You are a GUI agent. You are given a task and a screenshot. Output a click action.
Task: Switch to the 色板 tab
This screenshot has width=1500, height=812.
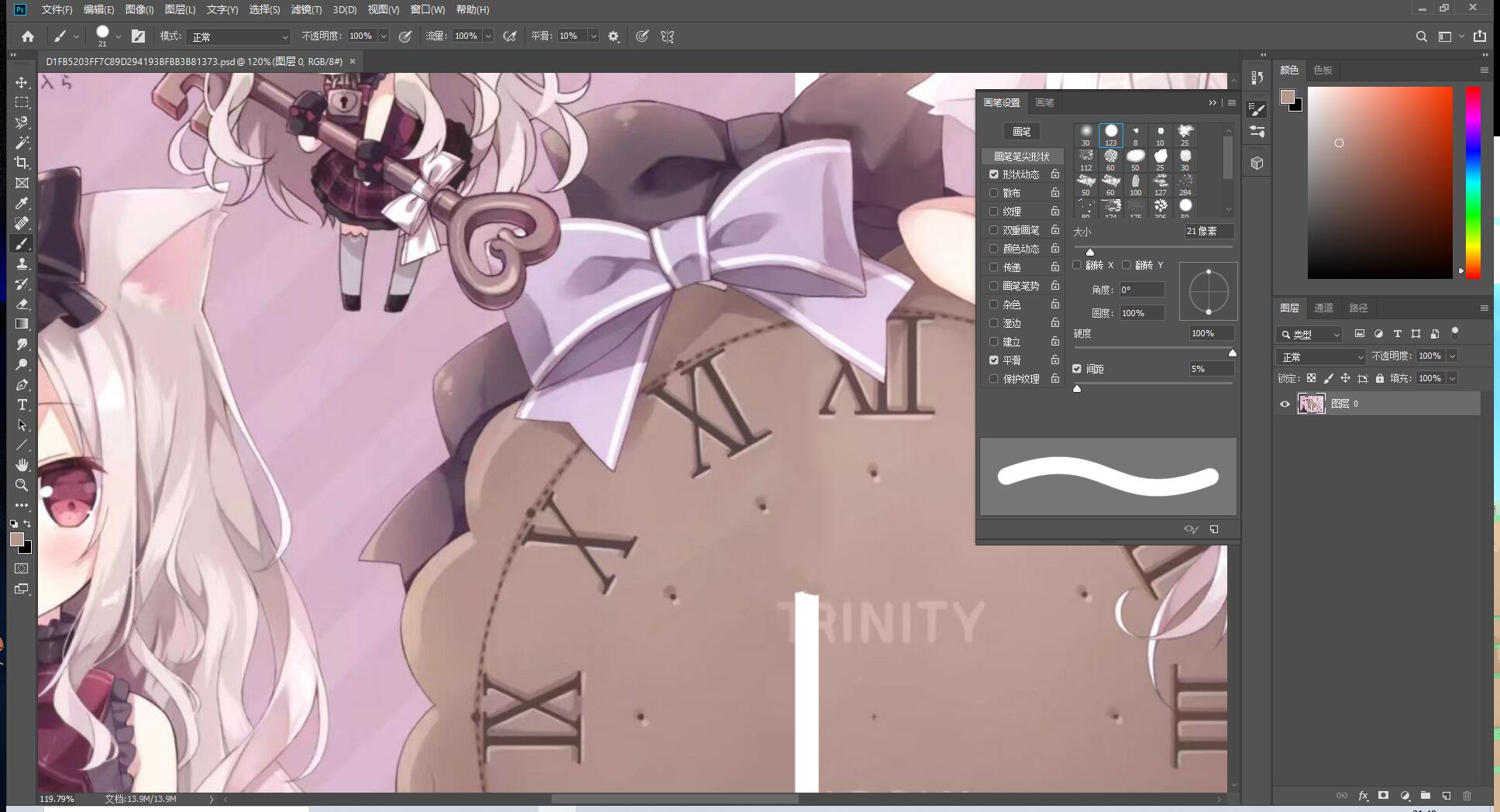[x=1323, y=70]
